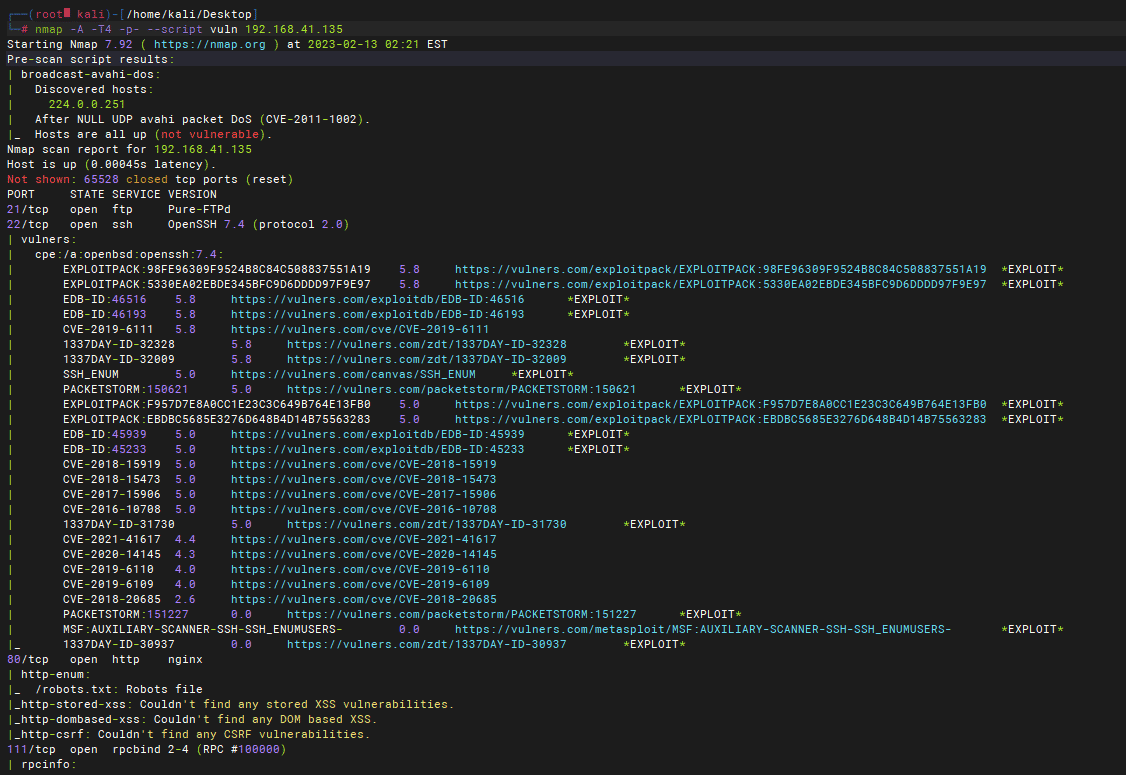
Task: Click the 'Nmap scan report for' line
Action: pyautogui.click(x=129, y=150)
